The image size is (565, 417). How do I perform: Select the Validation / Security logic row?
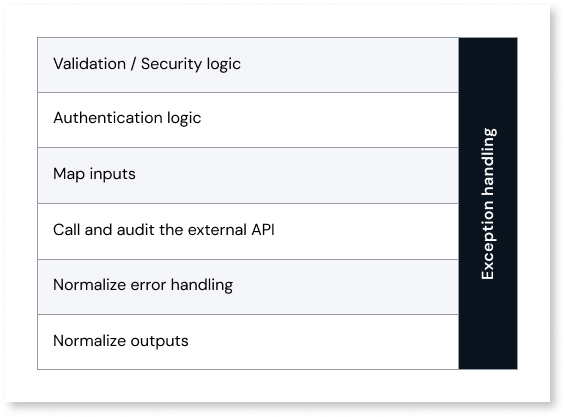click(x=248, y=65)
